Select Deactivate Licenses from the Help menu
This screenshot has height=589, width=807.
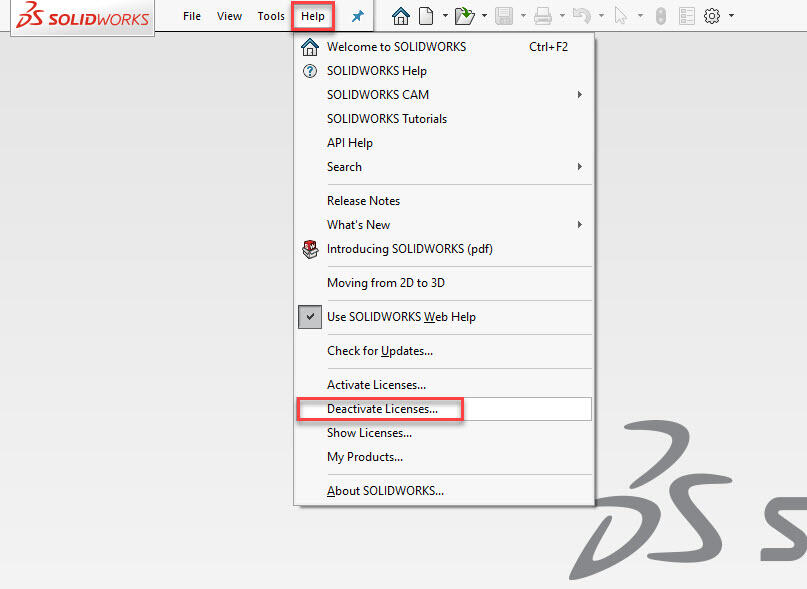click(x=382, y=409)
